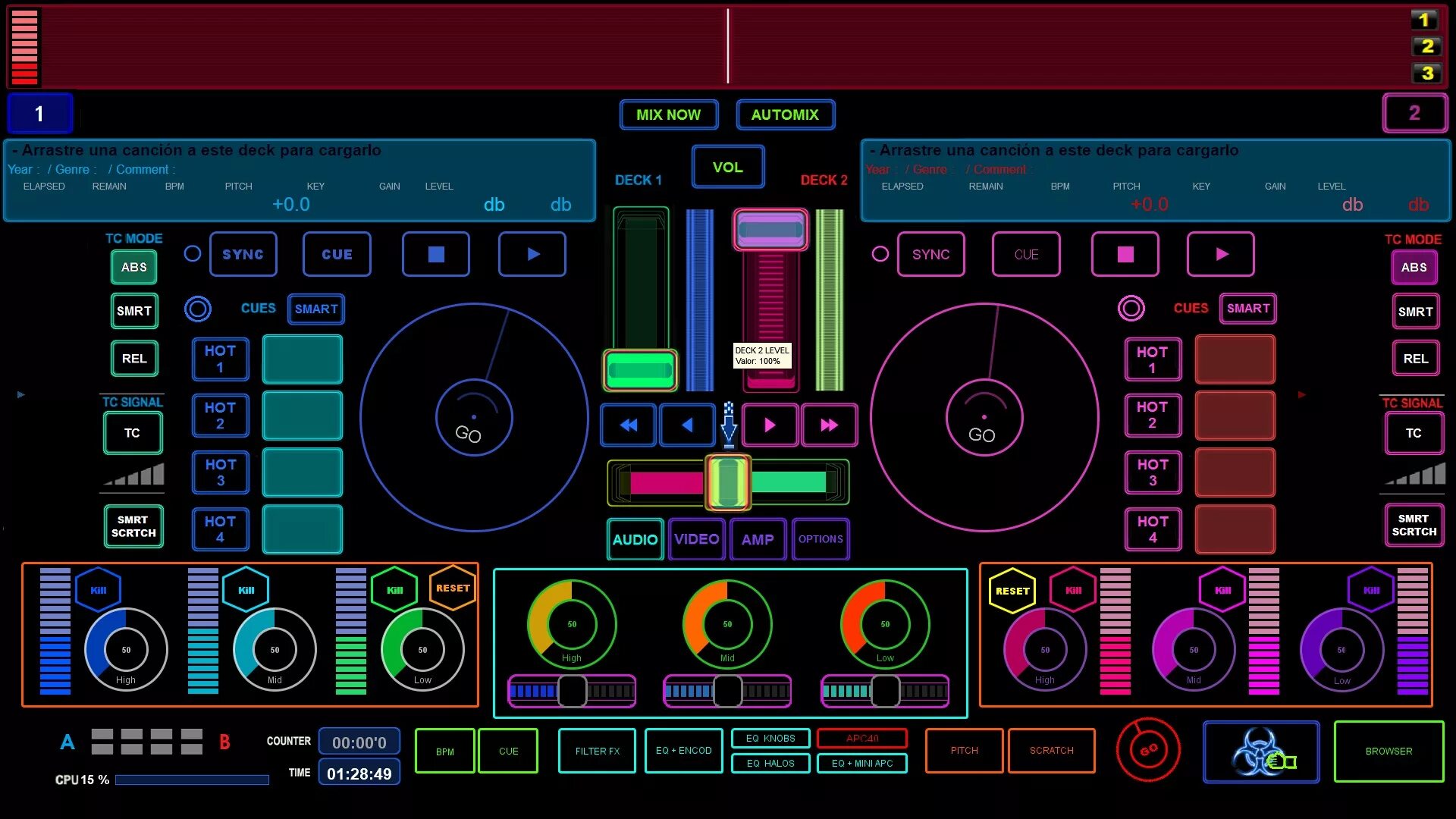Click deck 1 HOT 1 cue pad

[220, 359]
